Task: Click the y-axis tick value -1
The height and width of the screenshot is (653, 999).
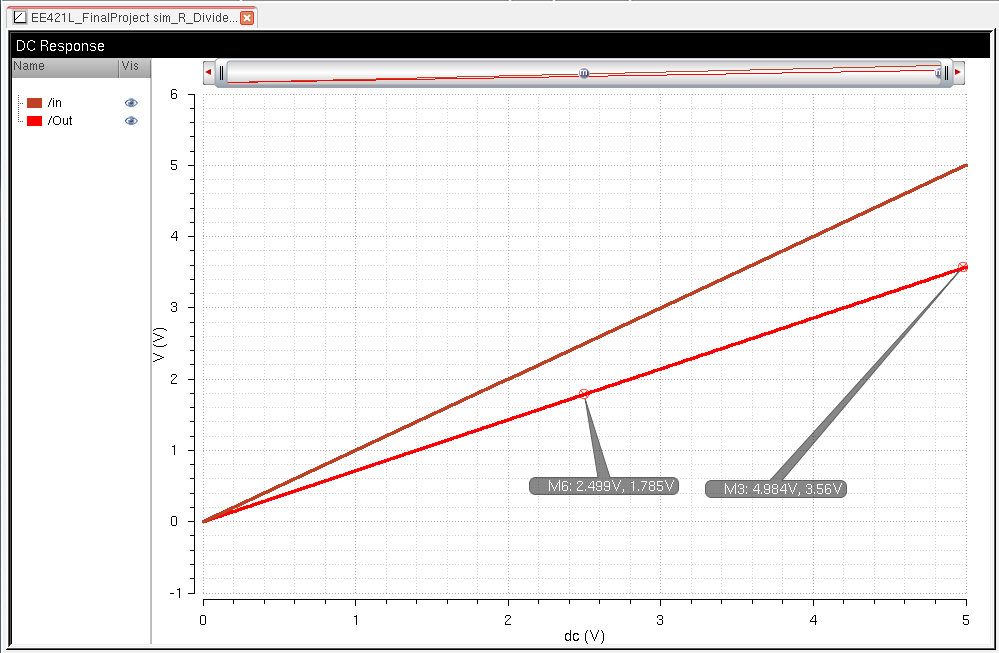Action: tap(175, 592)
